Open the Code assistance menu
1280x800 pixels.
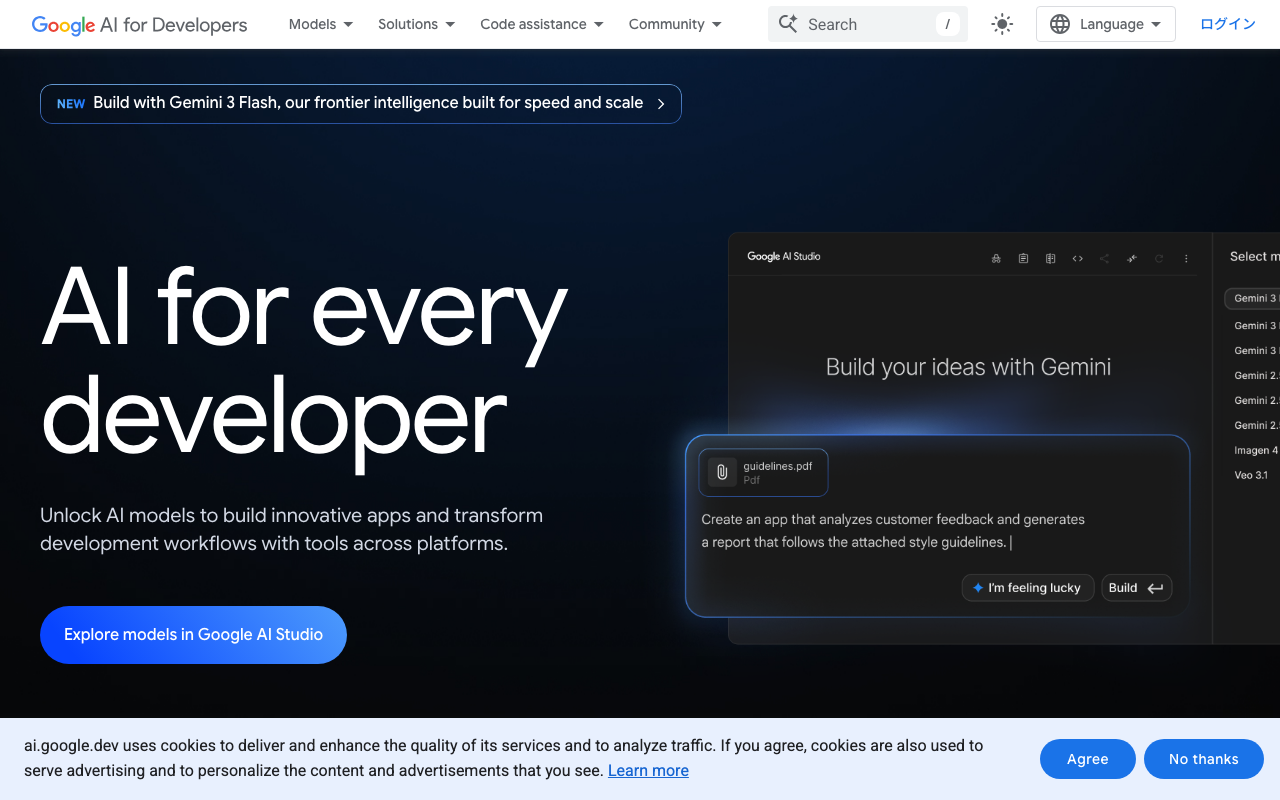pos(541,24)
